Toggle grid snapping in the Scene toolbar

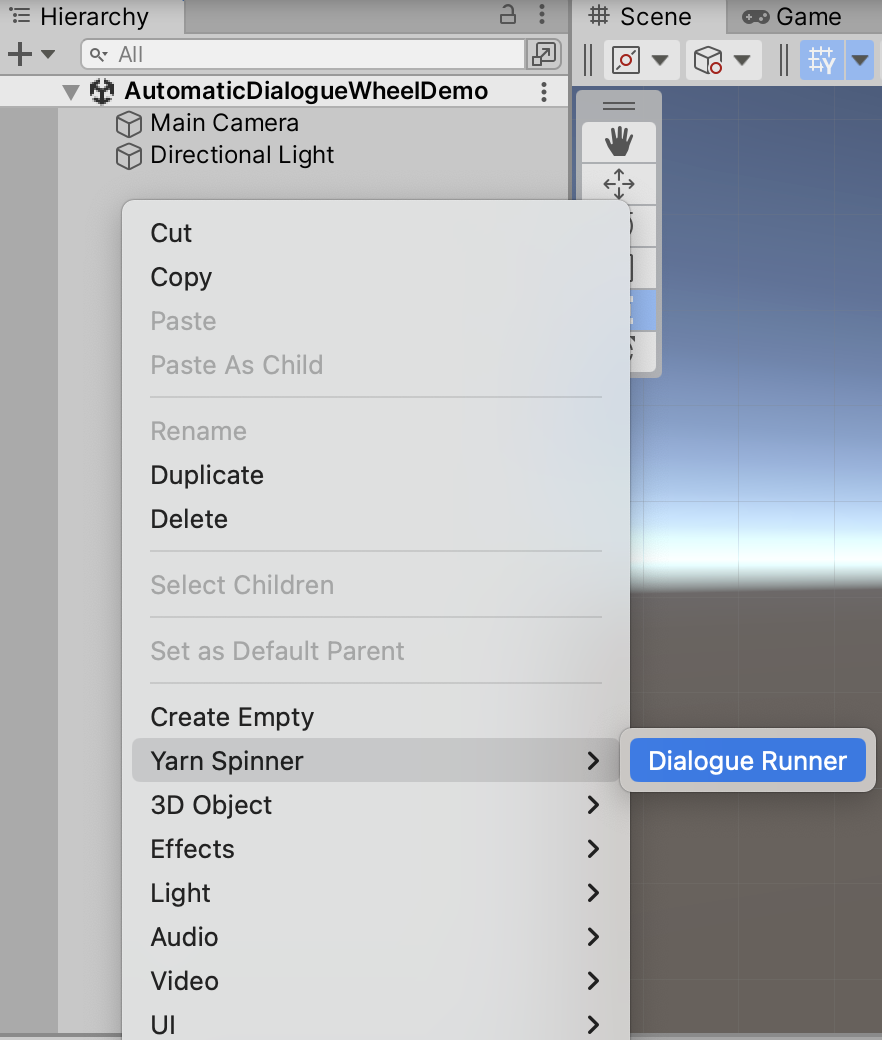822,60
